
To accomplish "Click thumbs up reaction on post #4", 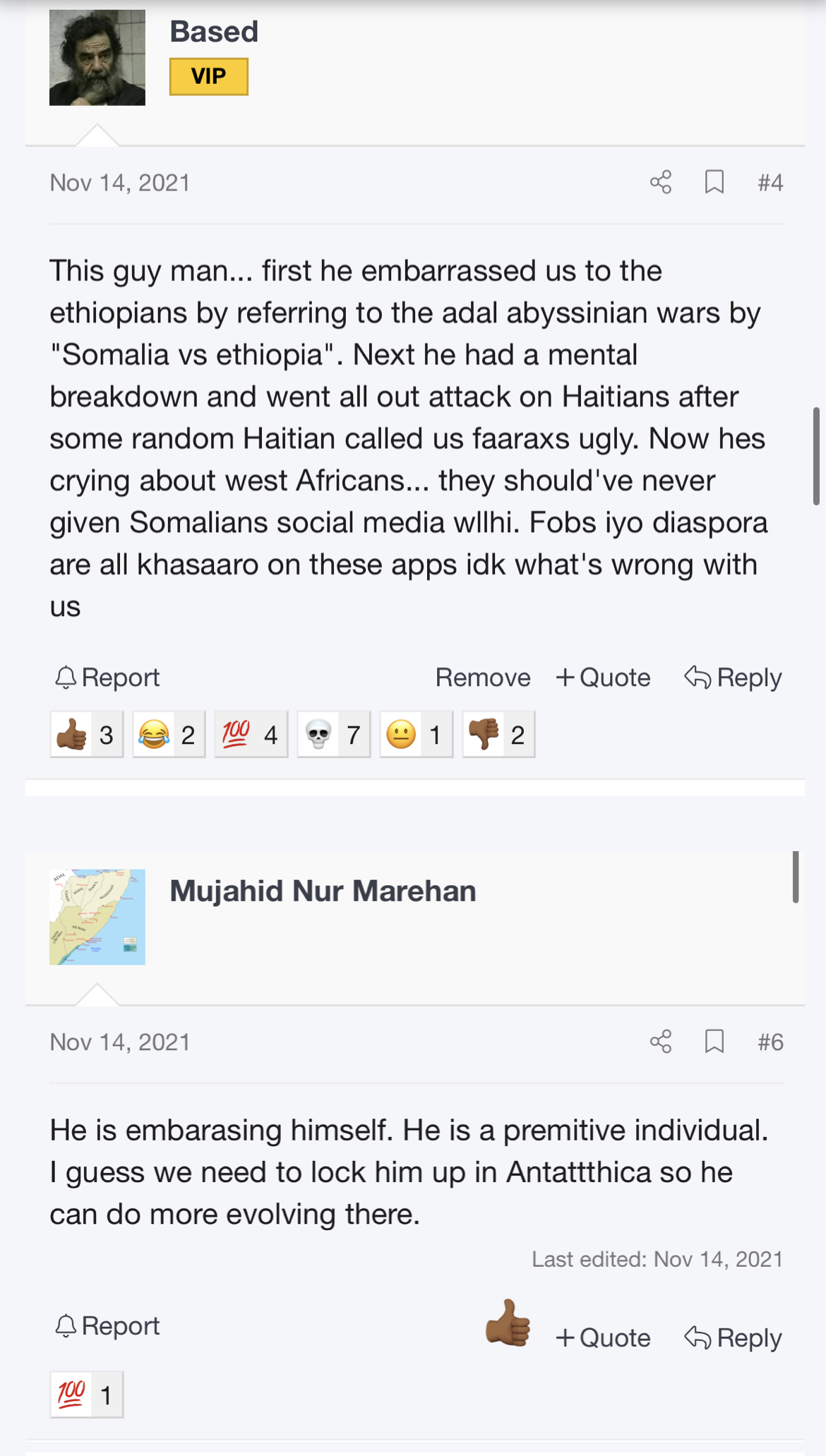I will pos(87,735).
